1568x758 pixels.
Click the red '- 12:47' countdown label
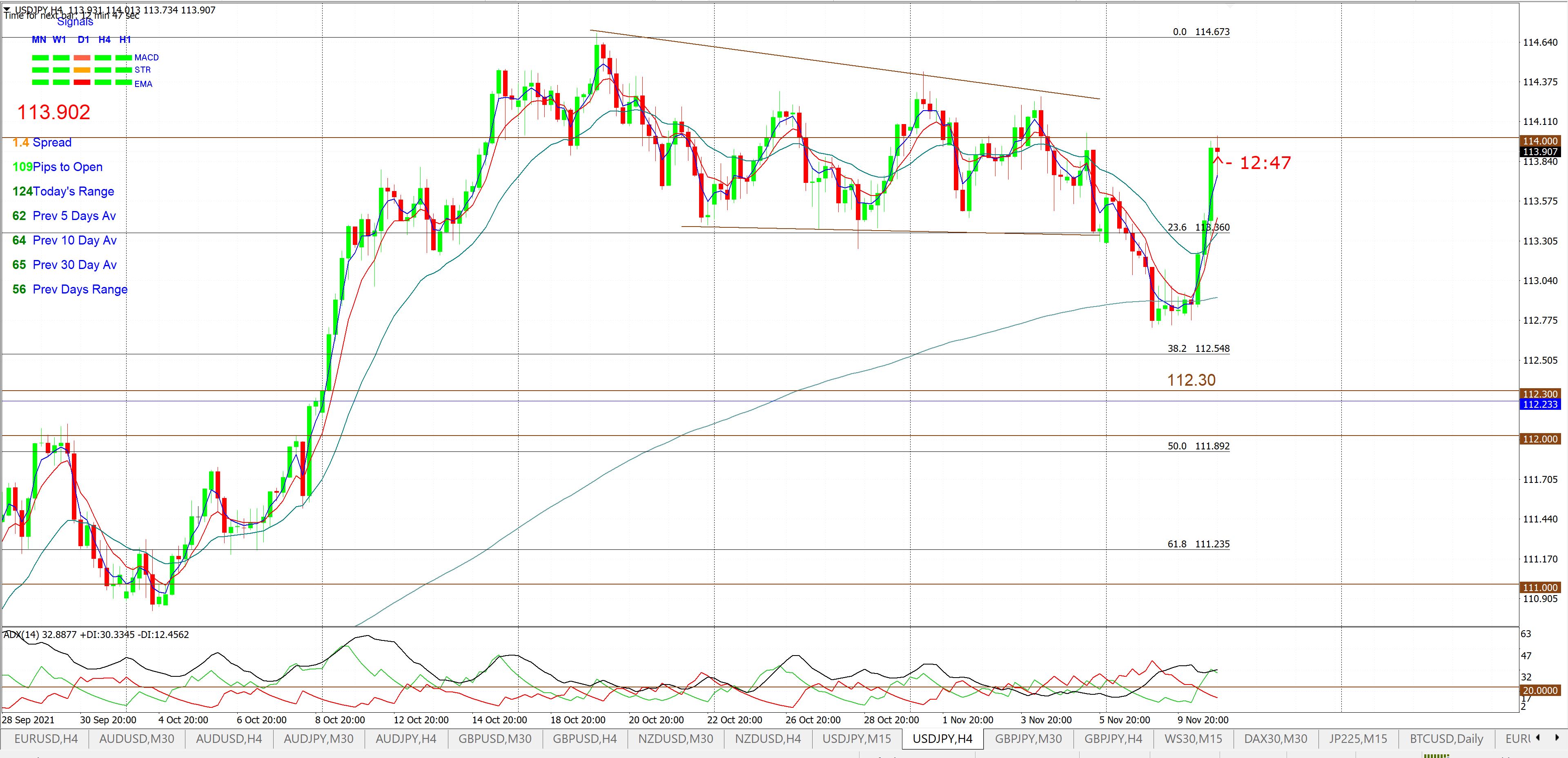[1258, 163]
